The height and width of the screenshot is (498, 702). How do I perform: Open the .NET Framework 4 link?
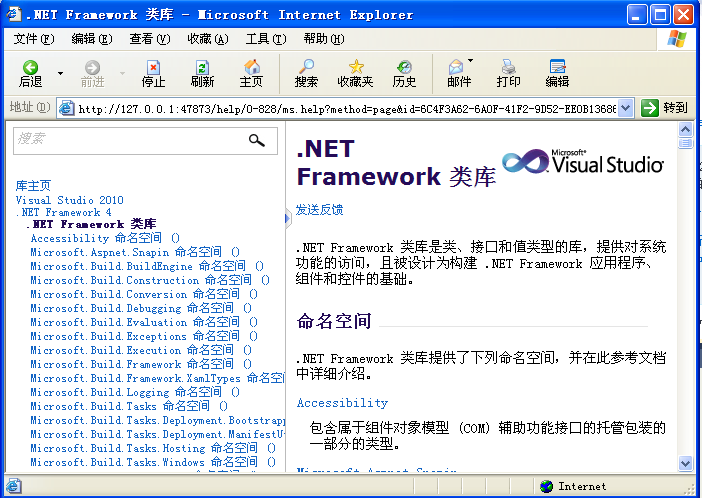(64, 212)
